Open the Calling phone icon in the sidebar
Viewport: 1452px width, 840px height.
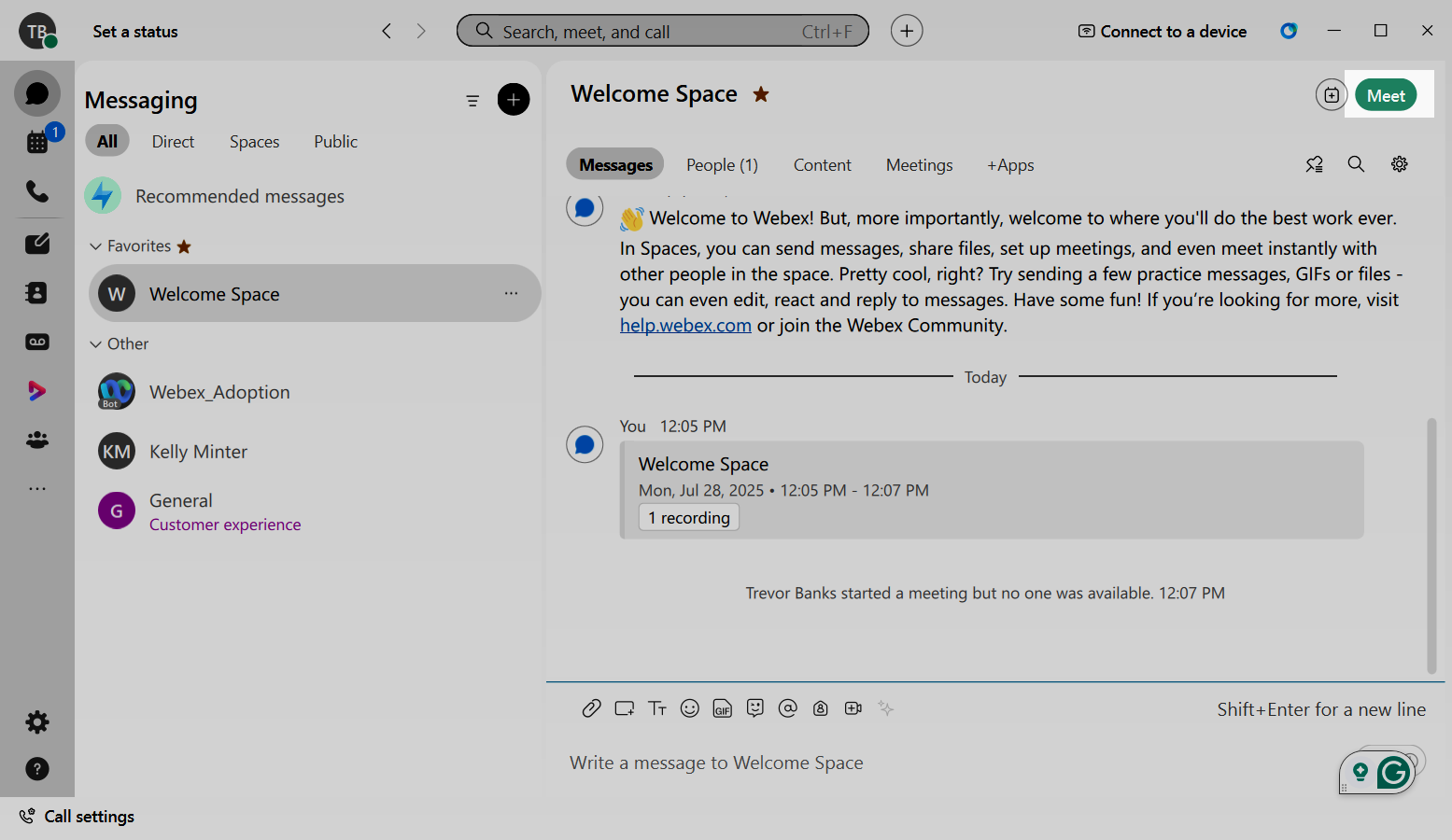coord(37,191)
